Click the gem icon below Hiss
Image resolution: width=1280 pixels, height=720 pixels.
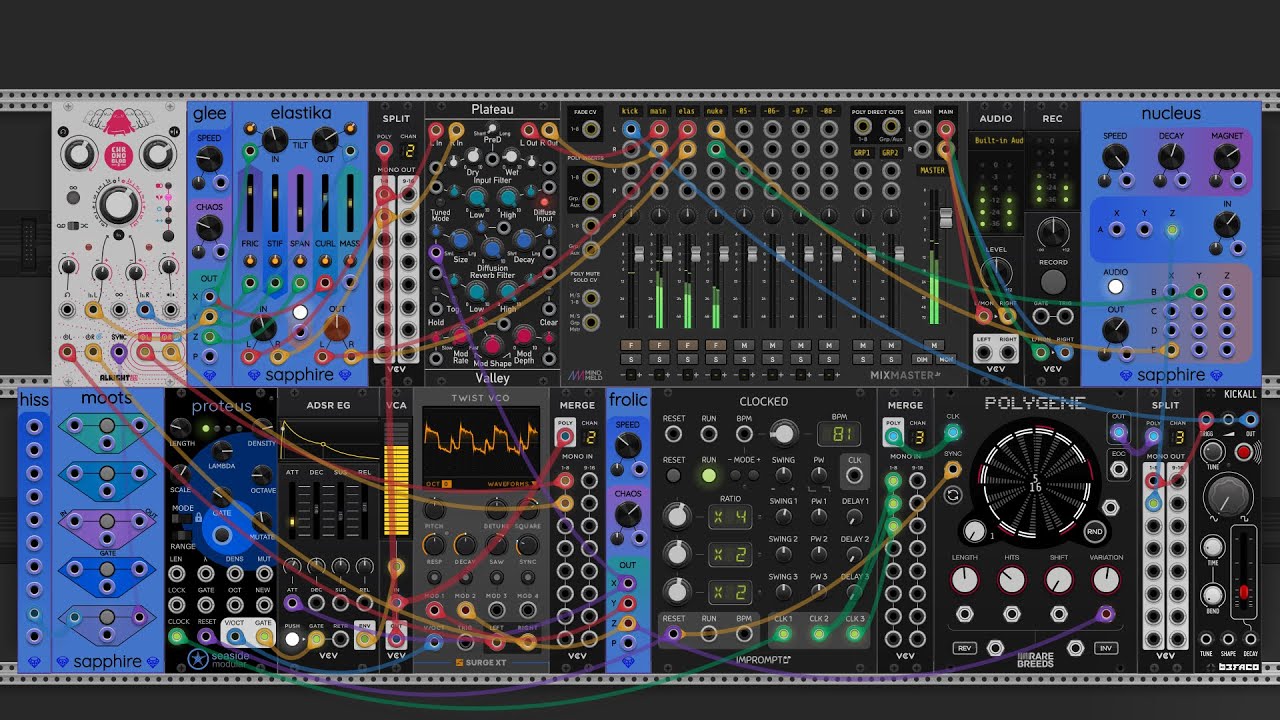(33, 662)
